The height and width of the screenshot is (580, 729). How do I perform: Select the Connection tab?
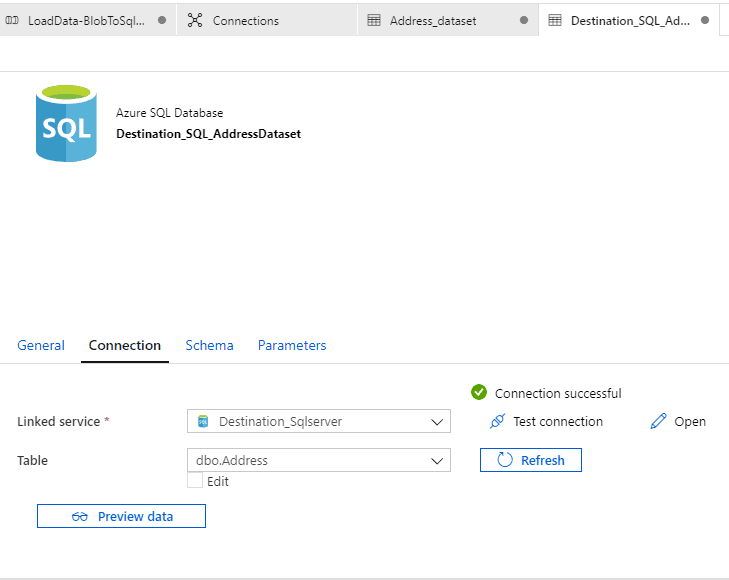click(125, 345)
